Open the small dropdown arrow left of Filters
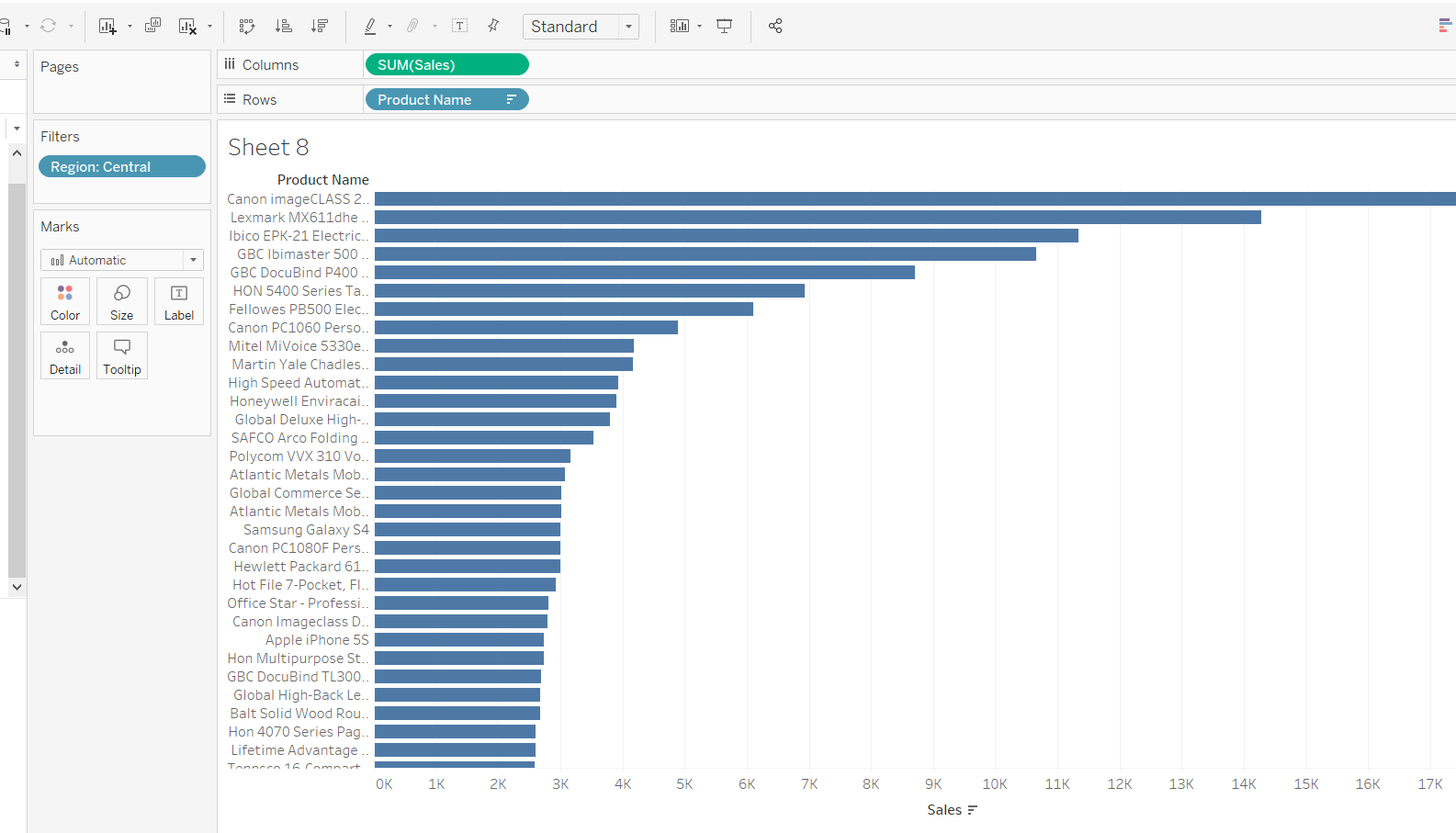1456x833 pixels. tap(17, 128)
